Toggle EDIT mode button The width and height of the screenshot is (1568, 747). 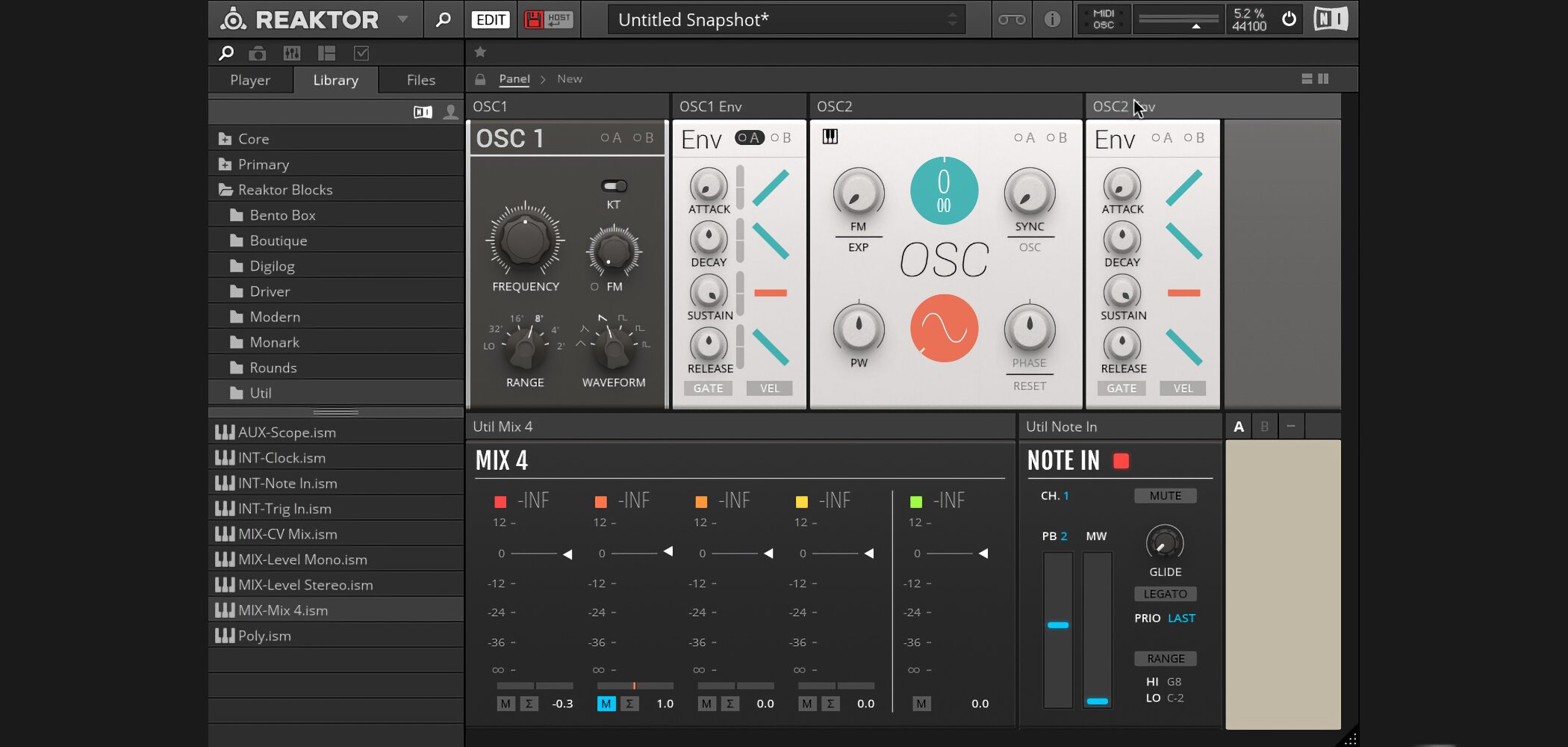tap(491, 19)
